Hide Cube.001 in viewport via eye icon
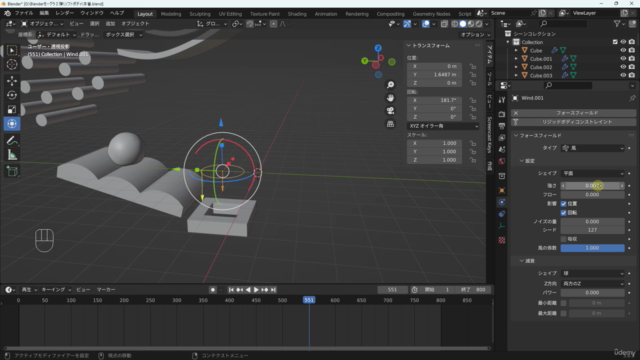Image resolution: width=640 pixels, height=360 pixels. tap(623, 59)
